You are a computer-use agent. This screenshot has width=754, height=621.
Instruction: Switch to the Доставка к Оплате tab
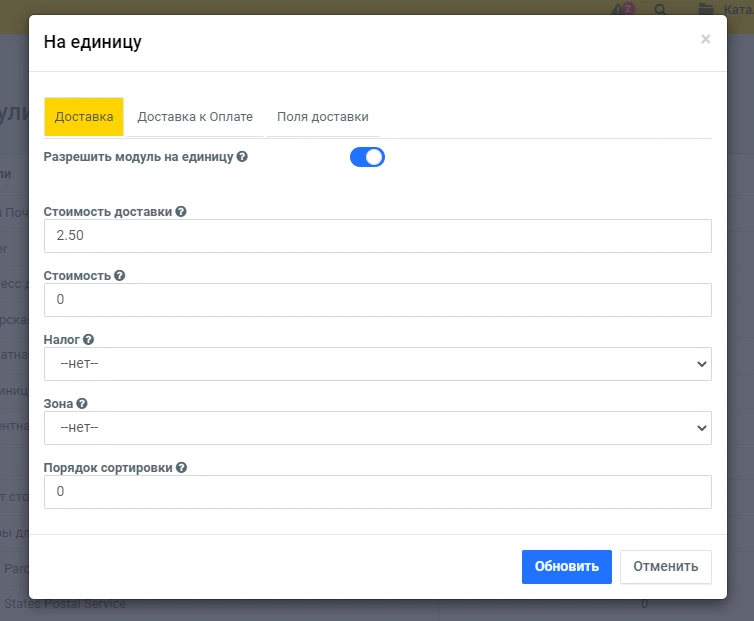coord(195,117)
